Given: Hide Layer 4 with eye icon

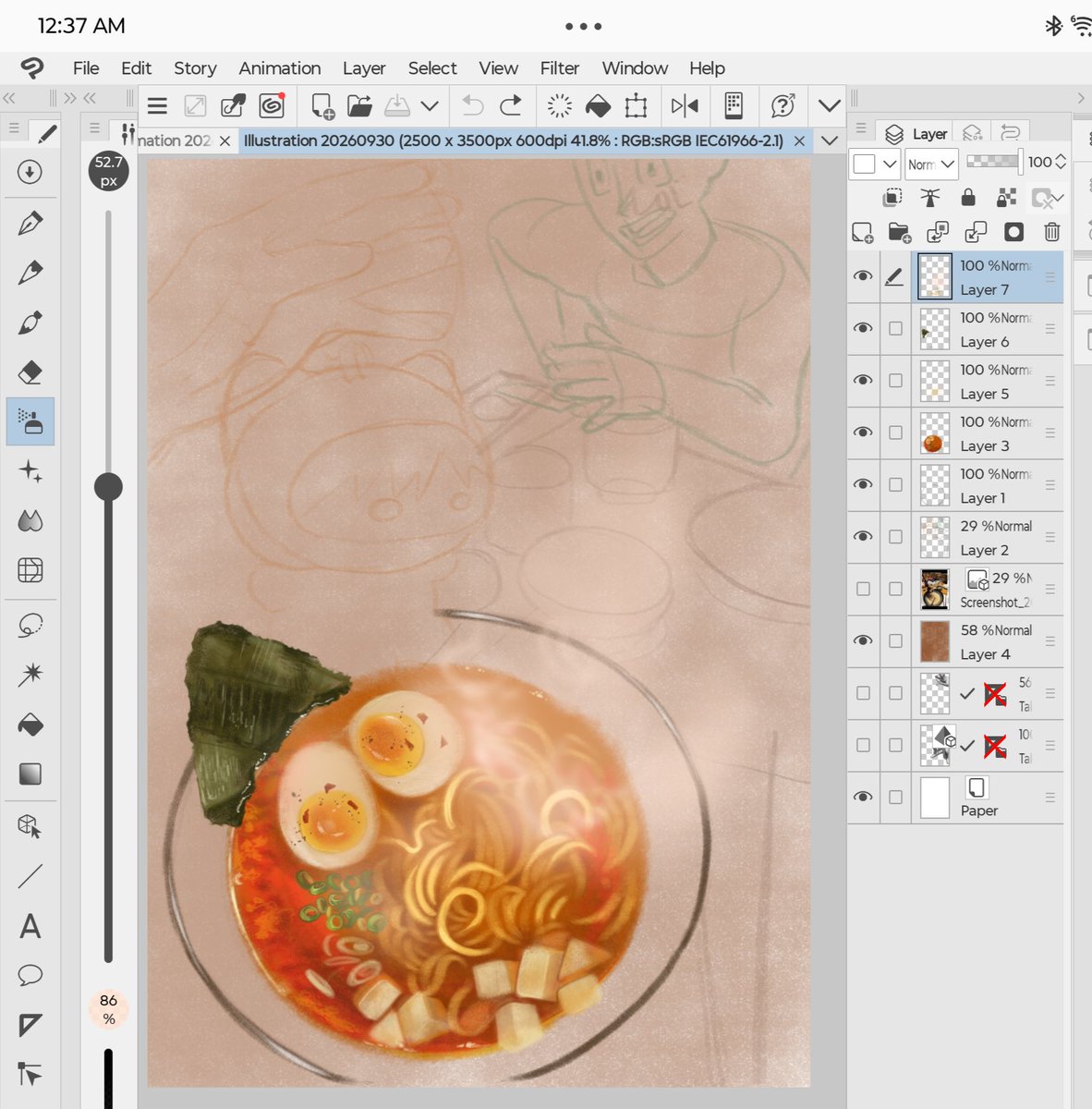Looking at the screenshot, I should point(863,640).
